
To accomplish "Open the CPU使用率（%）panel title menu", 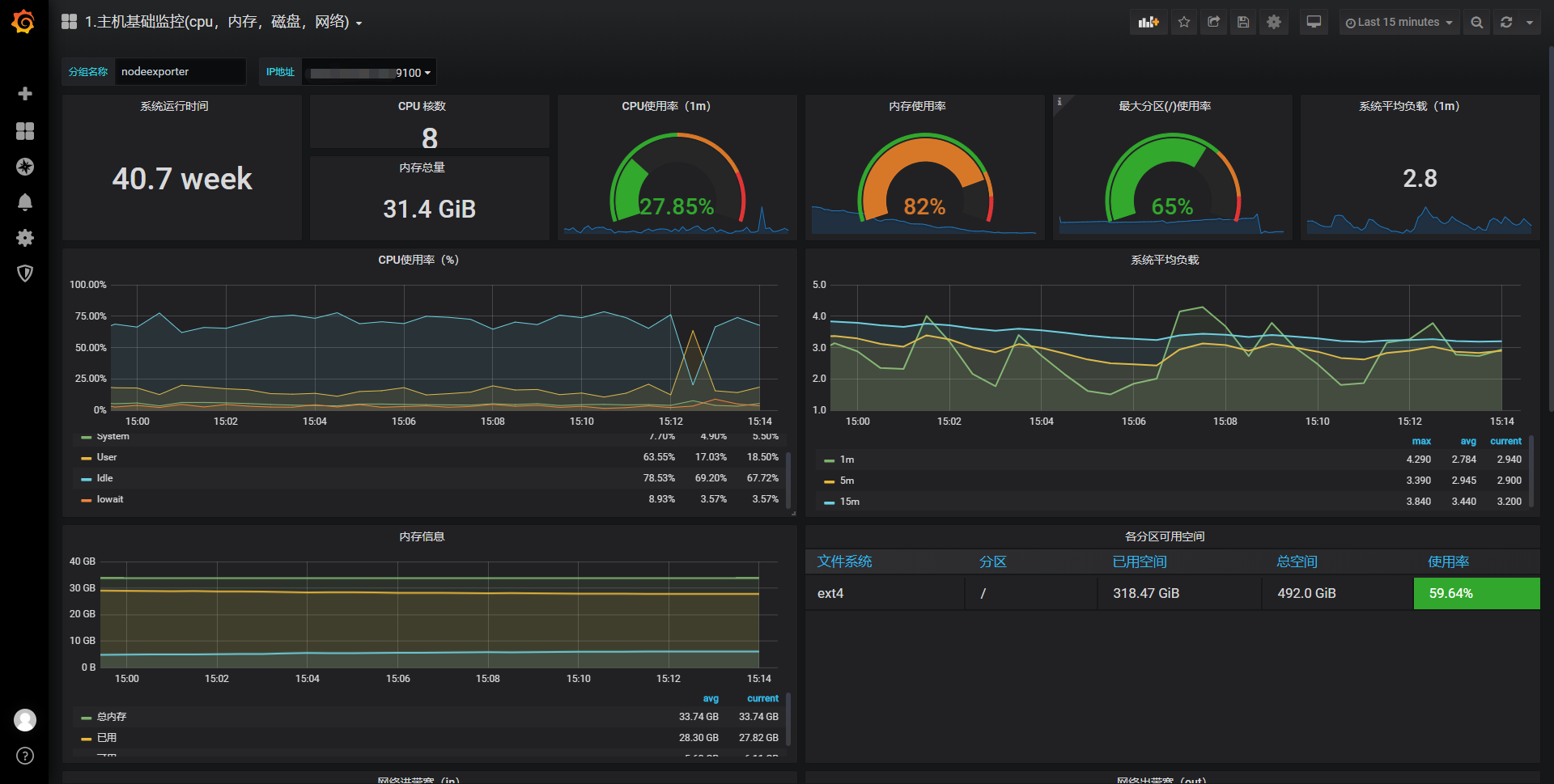I will pos(418,260).
